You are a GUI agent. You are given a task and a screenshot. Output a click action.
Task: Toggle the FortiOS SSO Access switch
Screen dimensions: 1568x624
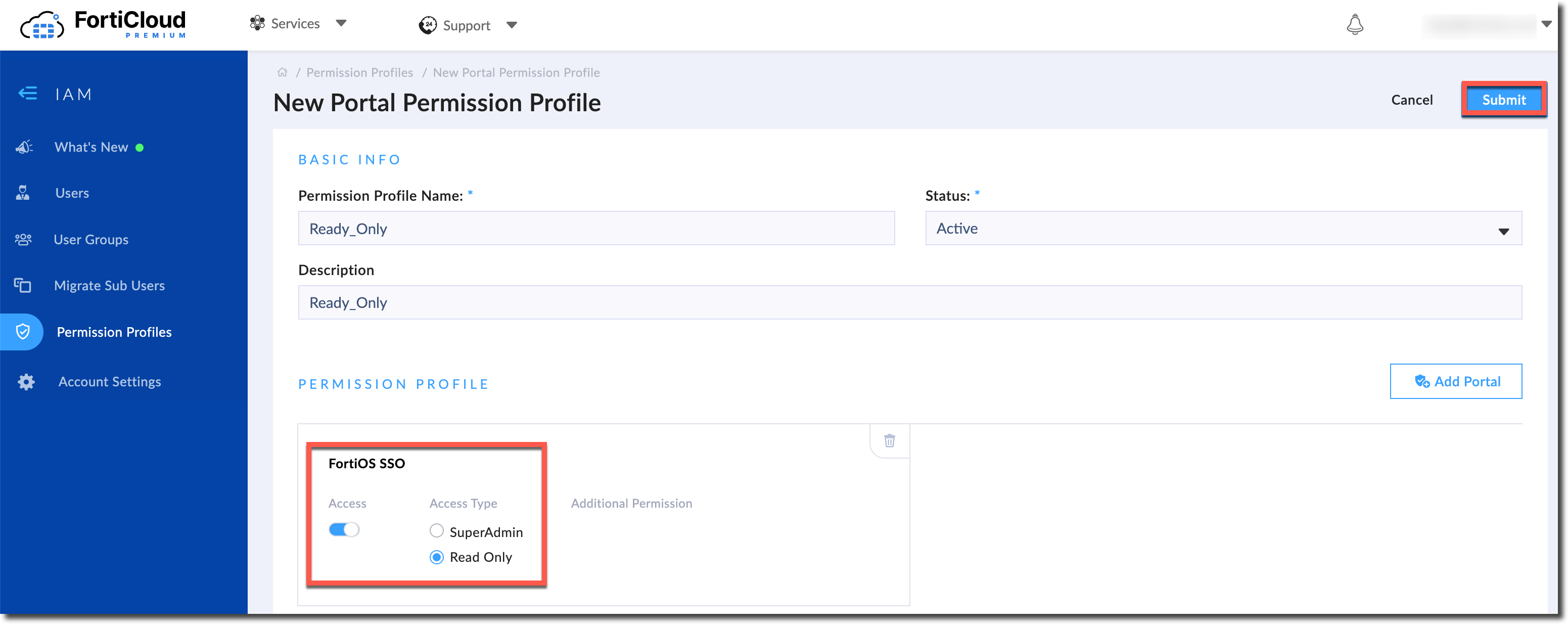coord(344,529)
